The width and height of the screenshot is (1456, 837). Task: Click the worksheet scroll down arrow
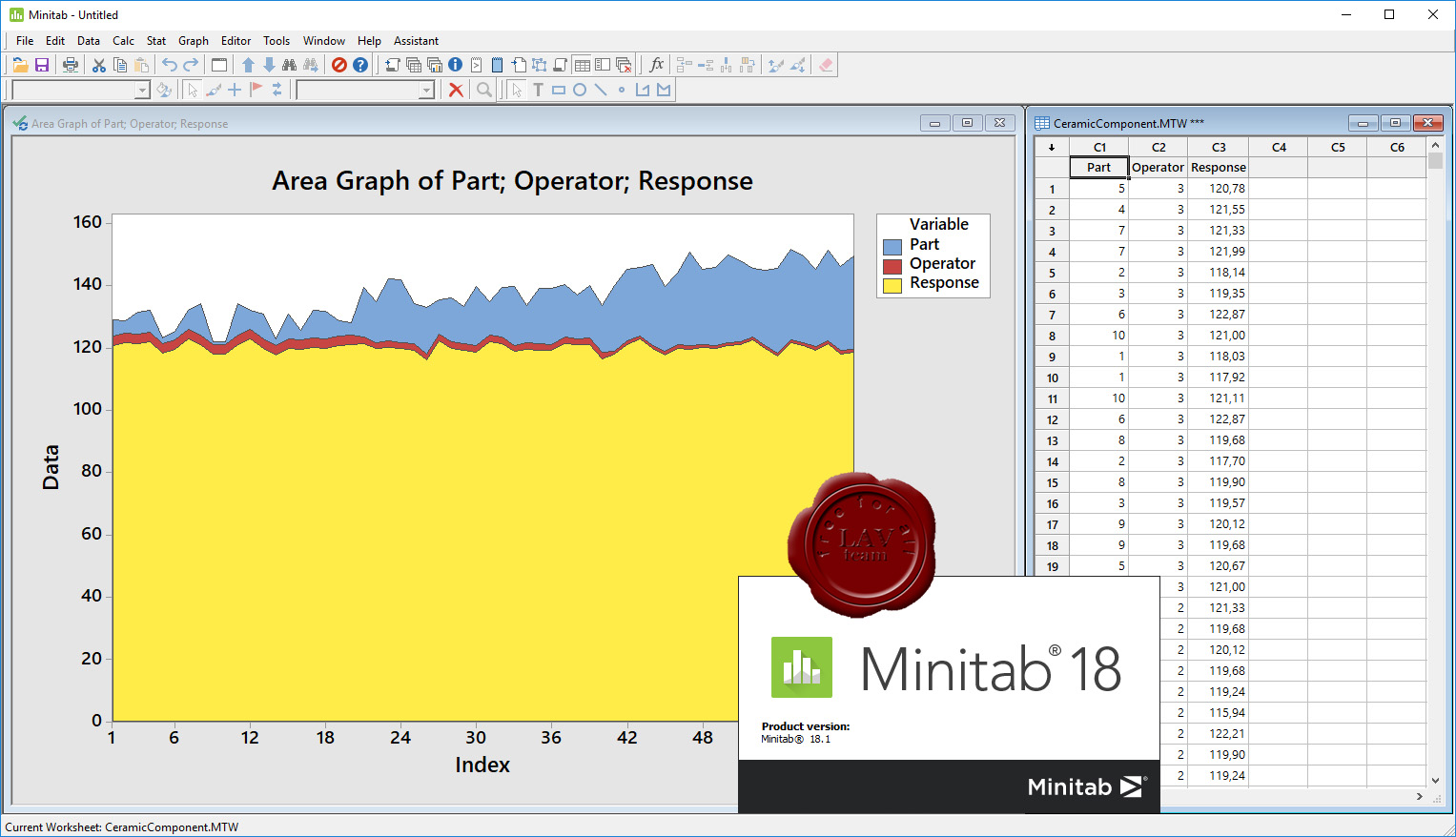coord(1435,780)
